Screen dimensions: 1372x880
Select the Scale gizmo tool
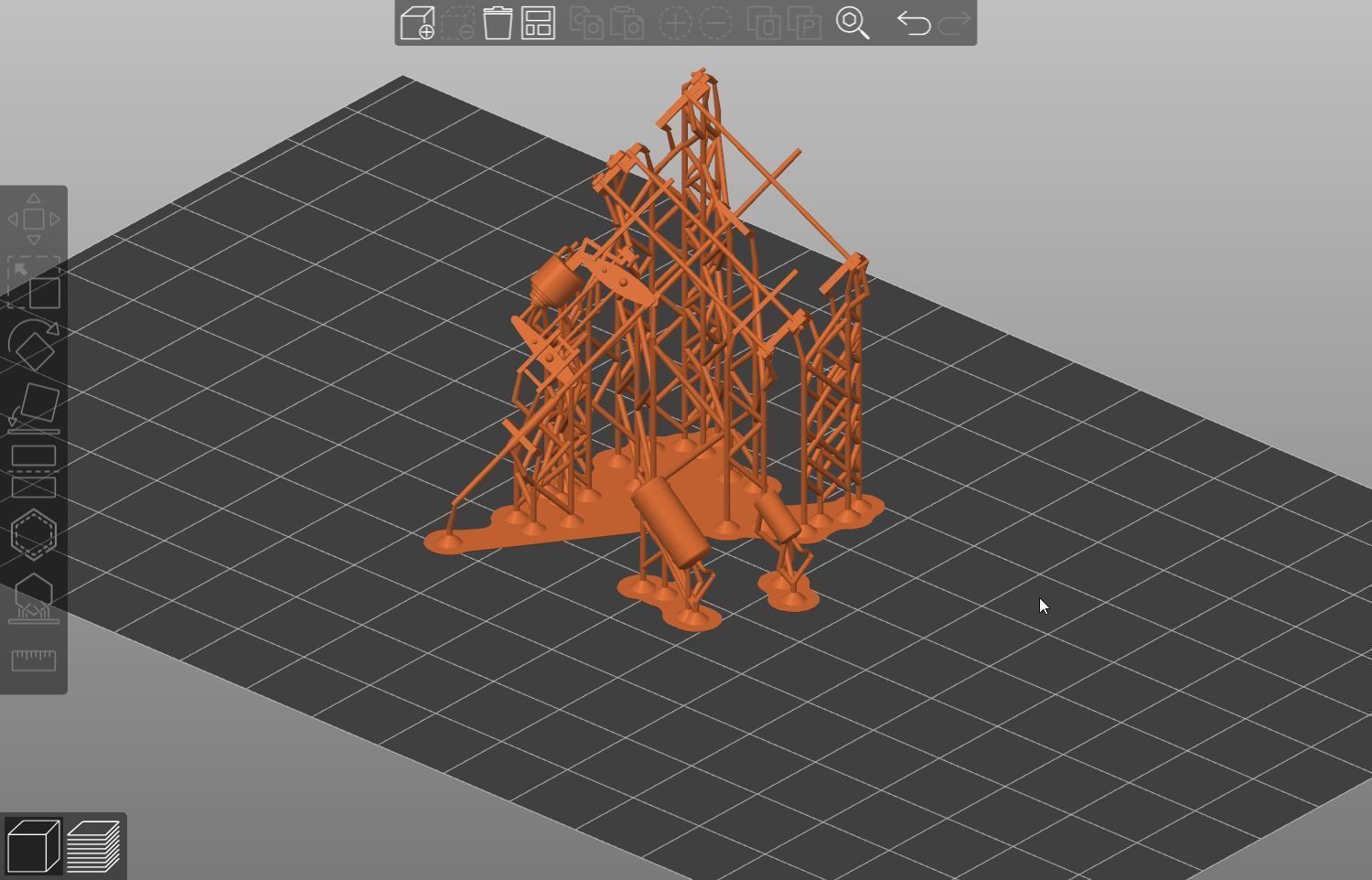click(x=34, y=283)
